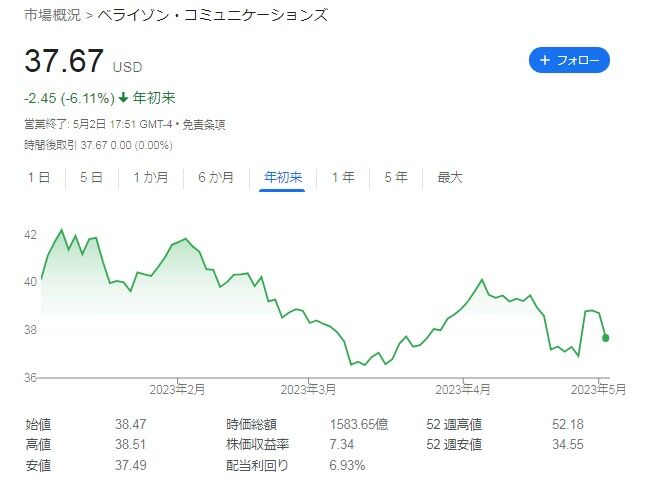This screenshot has width=647, height=480.
Task: Click the ベライゾン・コミュニケーションズ title text
Action: tap(213, 15)
